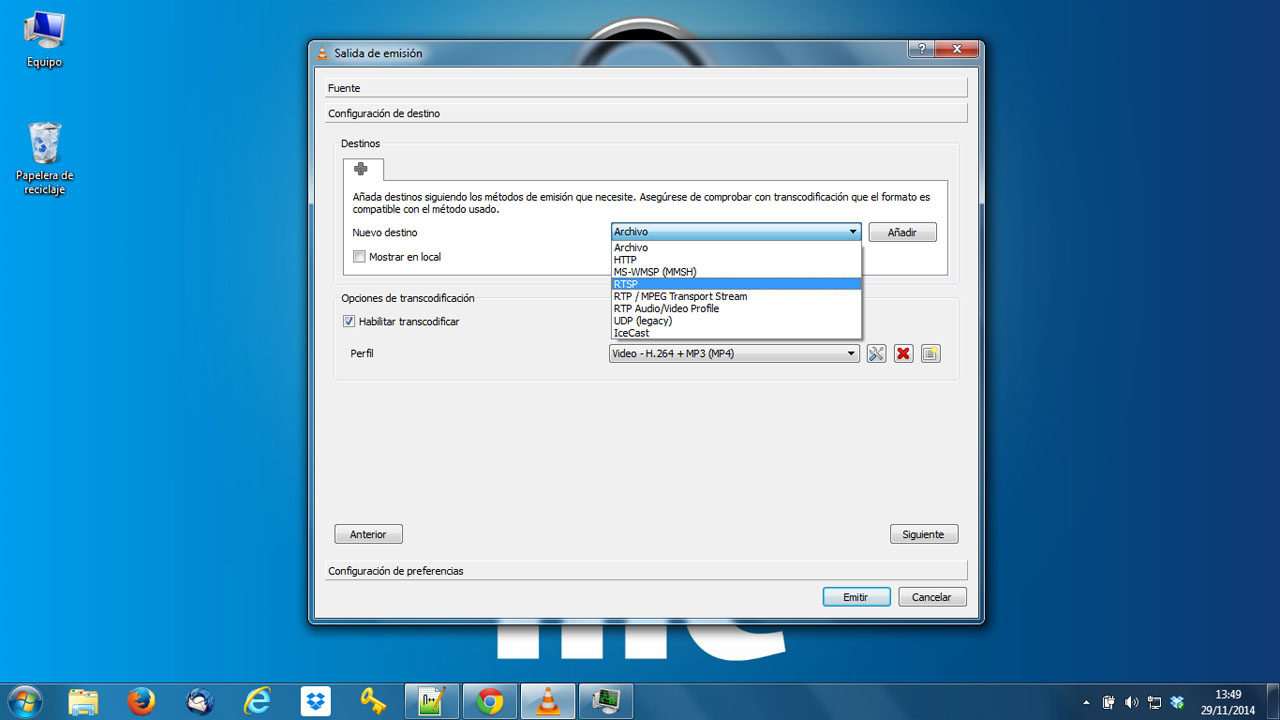Click the Añadir button

pos(902,232)
